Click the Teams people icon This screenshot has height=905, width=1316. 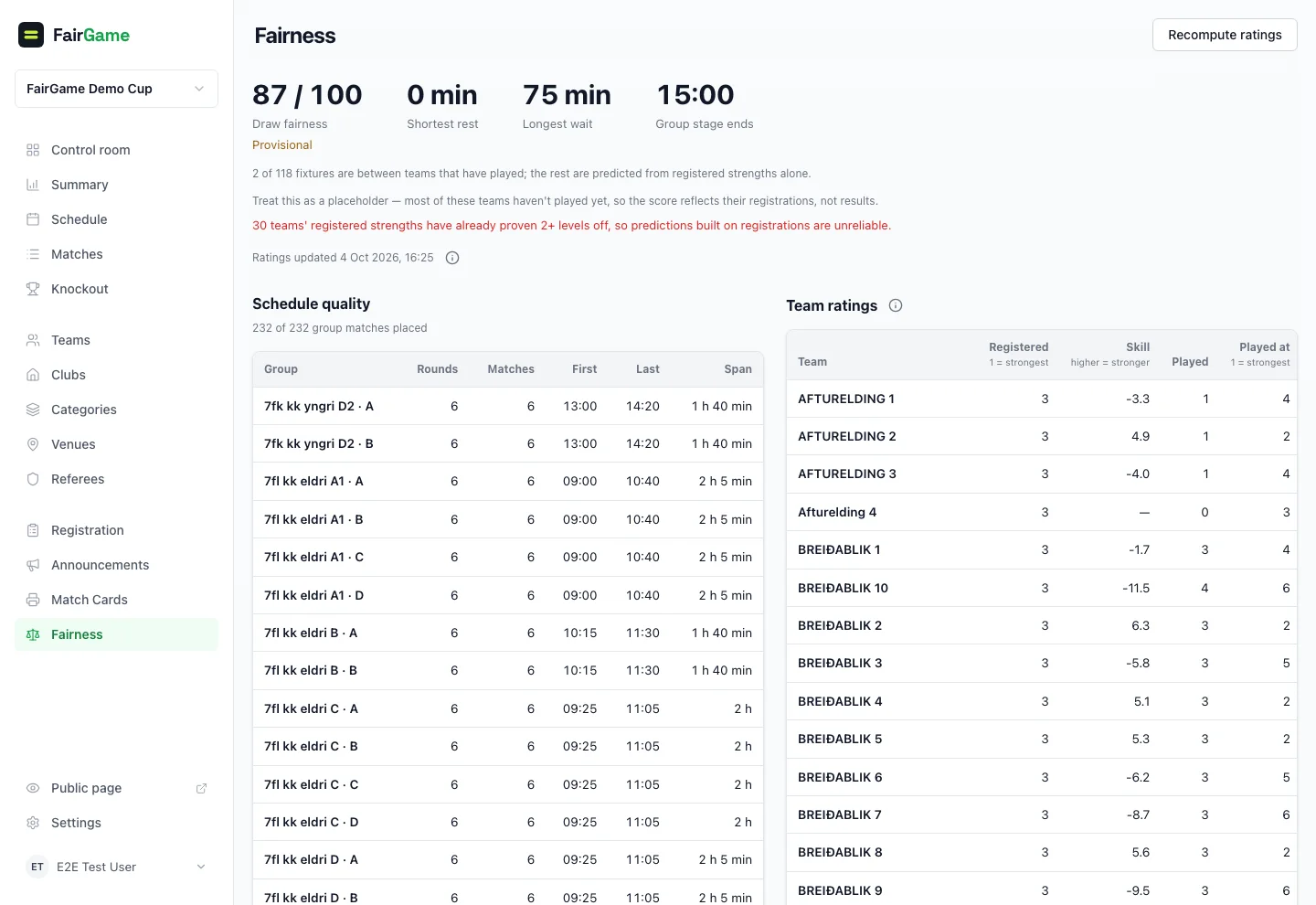[33, 340]
